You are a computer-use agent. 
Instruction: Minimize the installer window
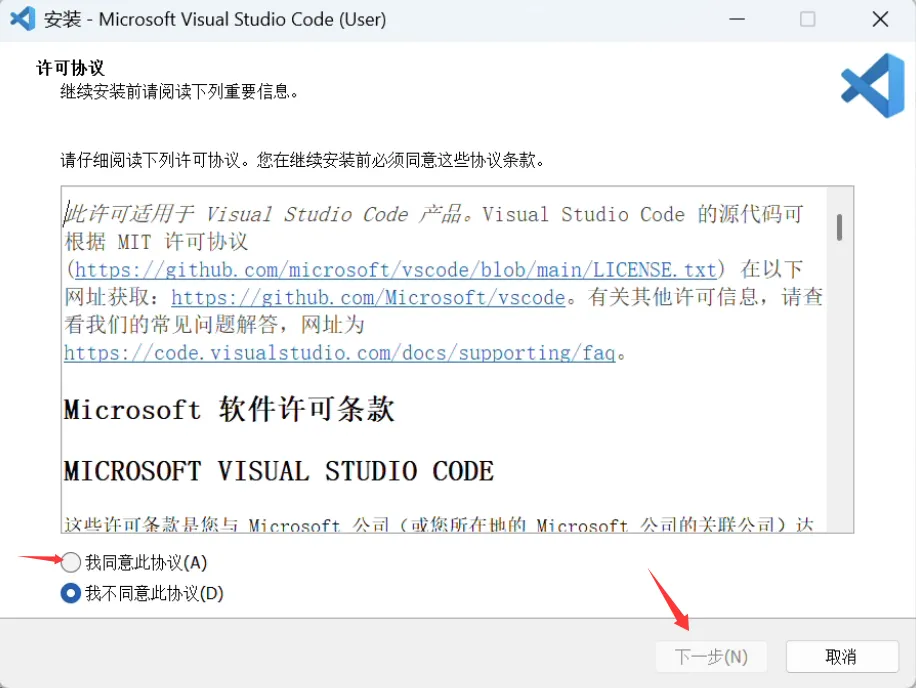(x=737, y=19)
